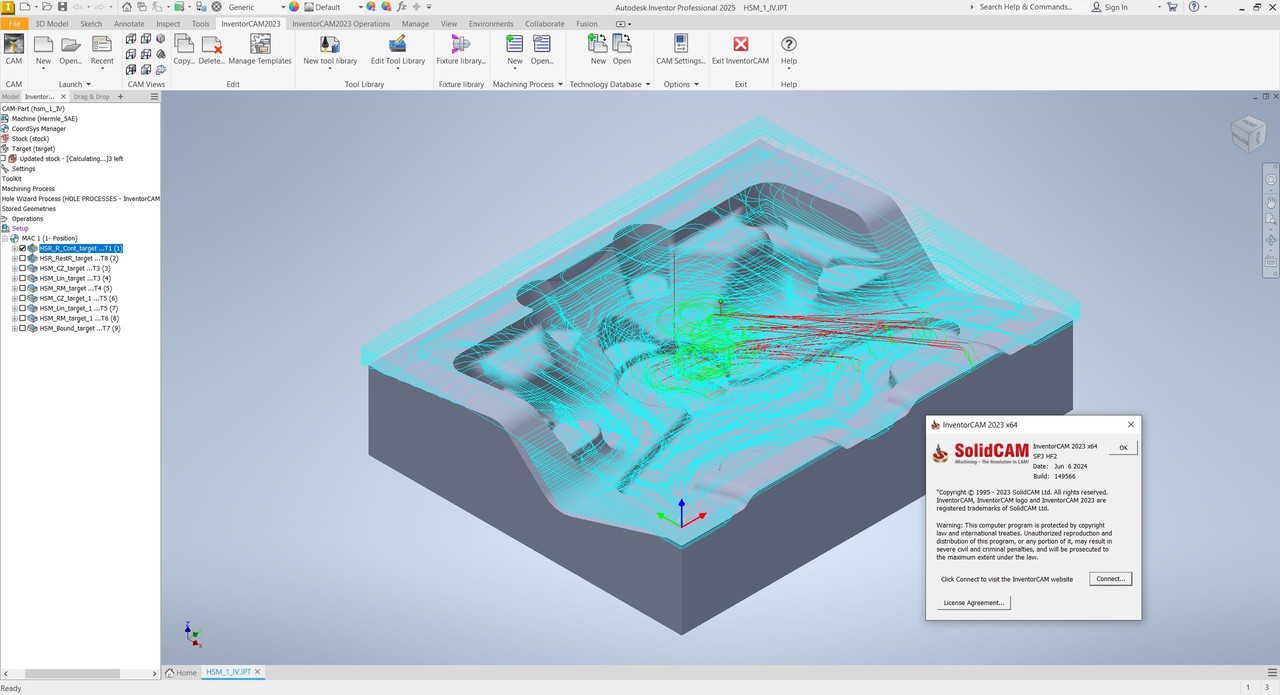Click the ViewCube in the viewport

pyautogui.click(x=1247, y=133)
